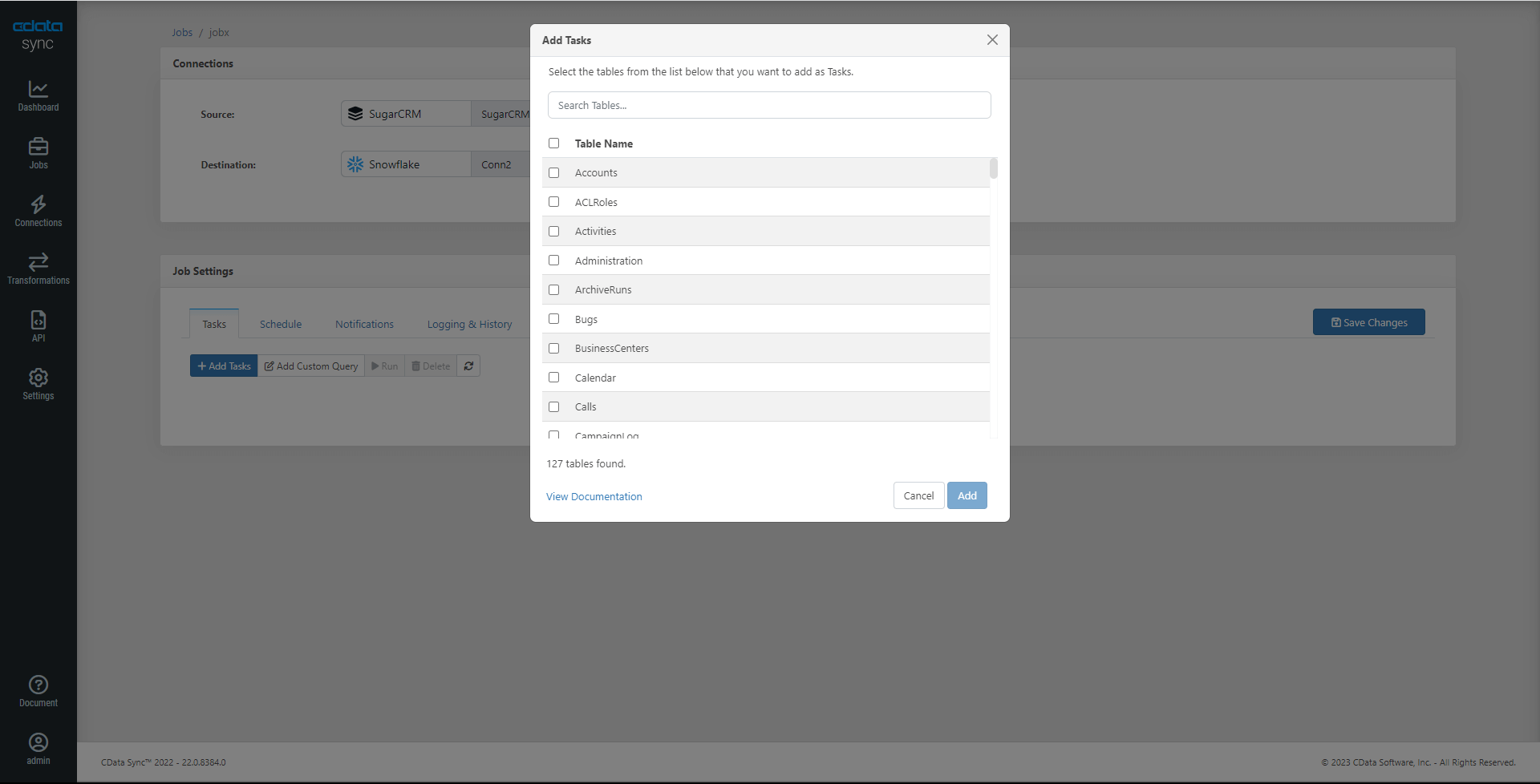Check the Calendar table checkbox

click(553, 378)
